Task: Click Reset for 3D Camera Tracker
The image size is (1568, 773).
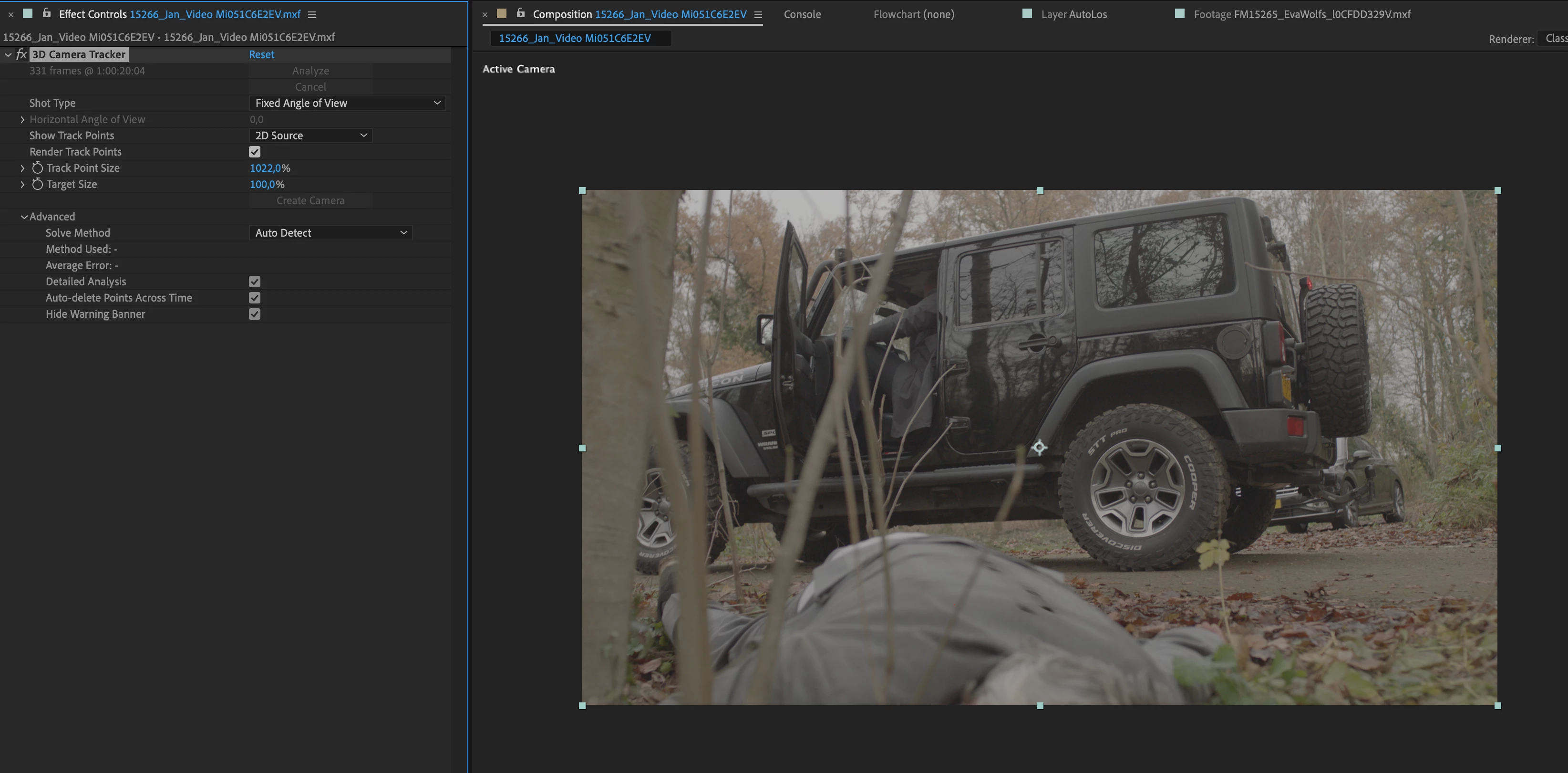Action: pos(261,54)
